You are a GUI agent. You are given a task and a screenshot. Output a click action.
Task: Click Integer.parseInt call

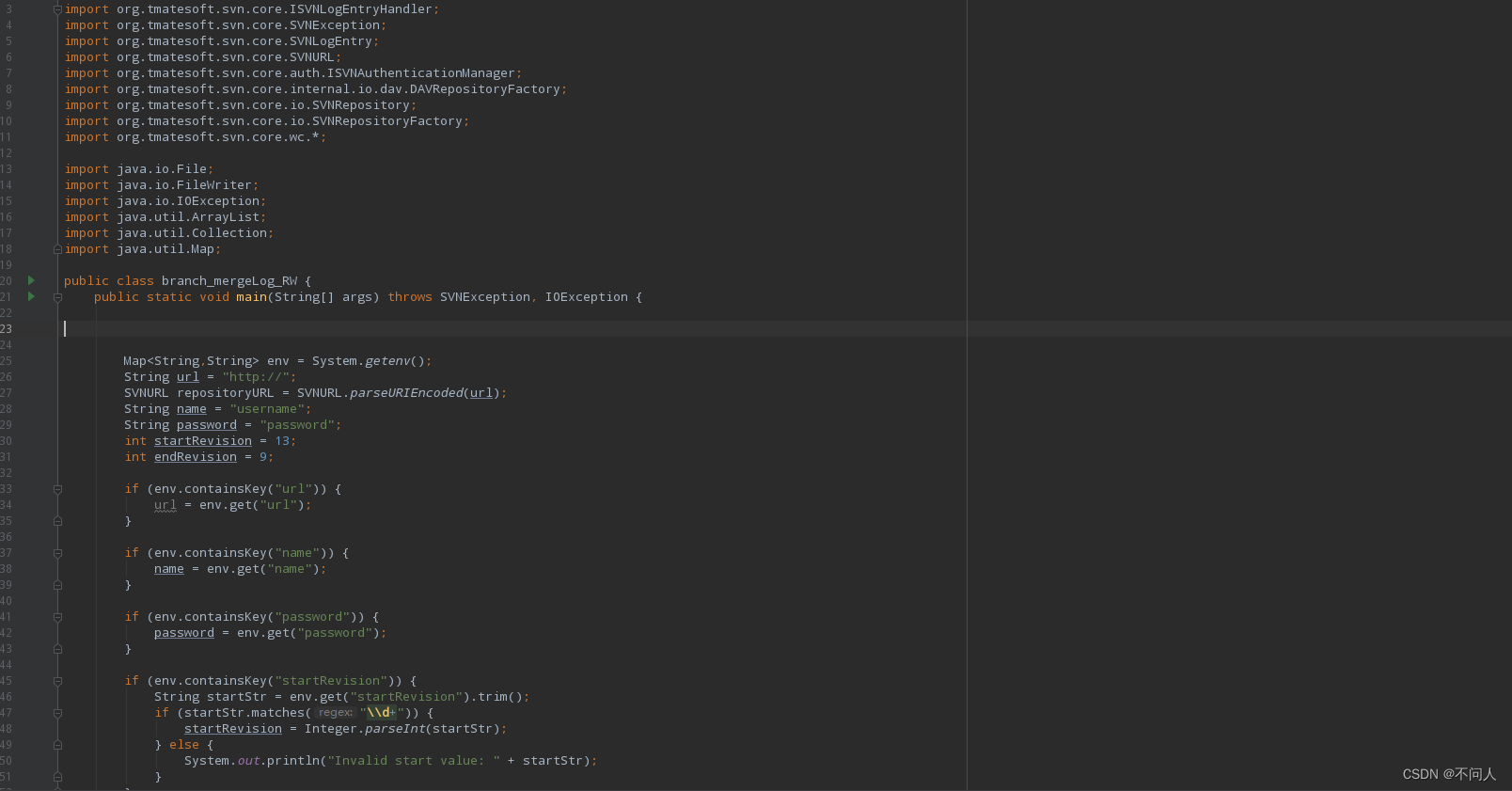click(364, 729)
